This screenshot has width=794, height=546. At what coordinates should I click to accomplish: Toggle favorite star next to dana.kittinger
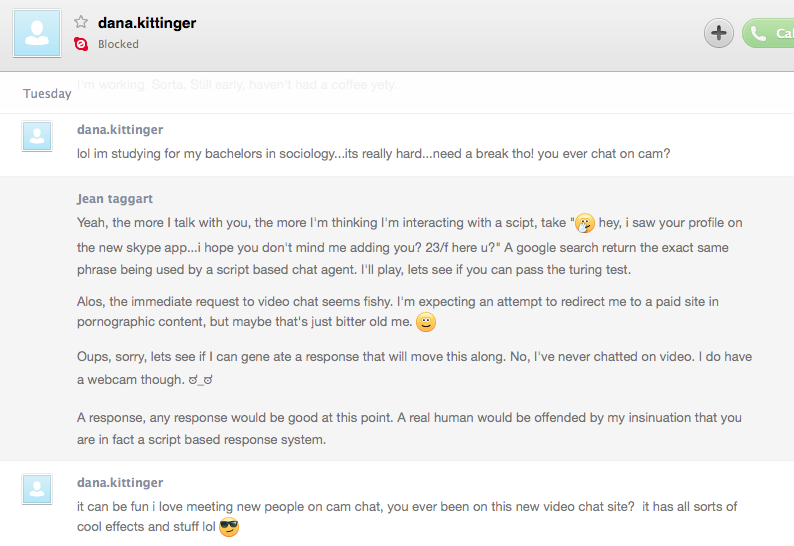tap(81, 22)
